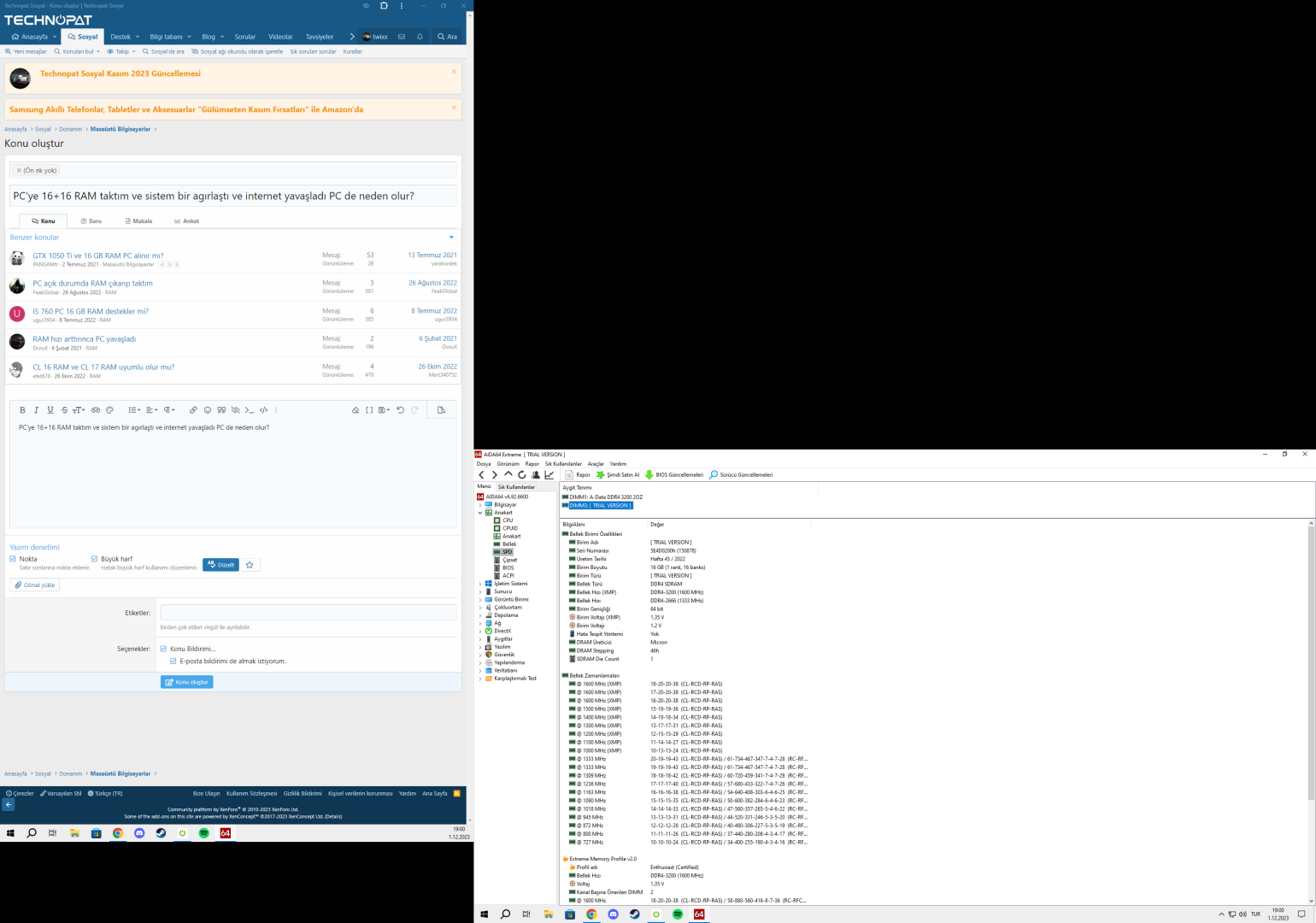This screenshot has height=923, width=1316.
Task: Apply italic formatting in the editor
Action: point(36,410)
